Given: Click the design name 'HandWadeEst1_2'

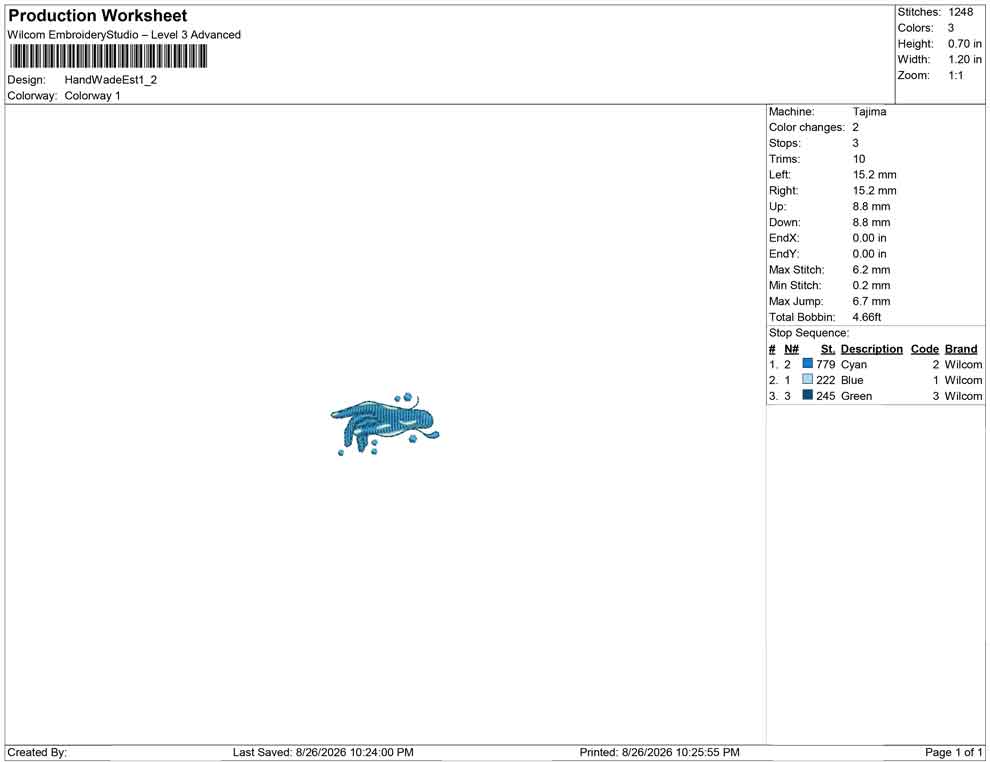Looking at the screenshot, I should 110,80.
